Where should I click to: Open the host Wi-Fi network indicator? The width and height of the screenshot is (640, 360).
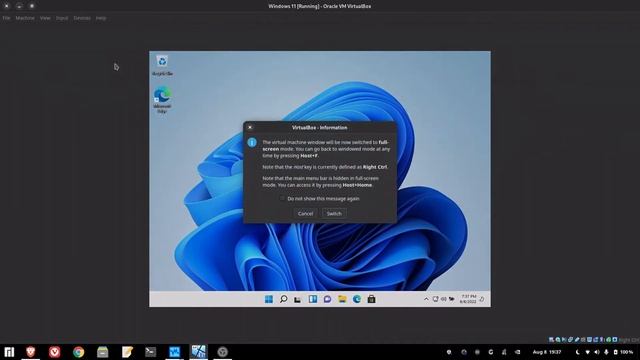(587, 352)
